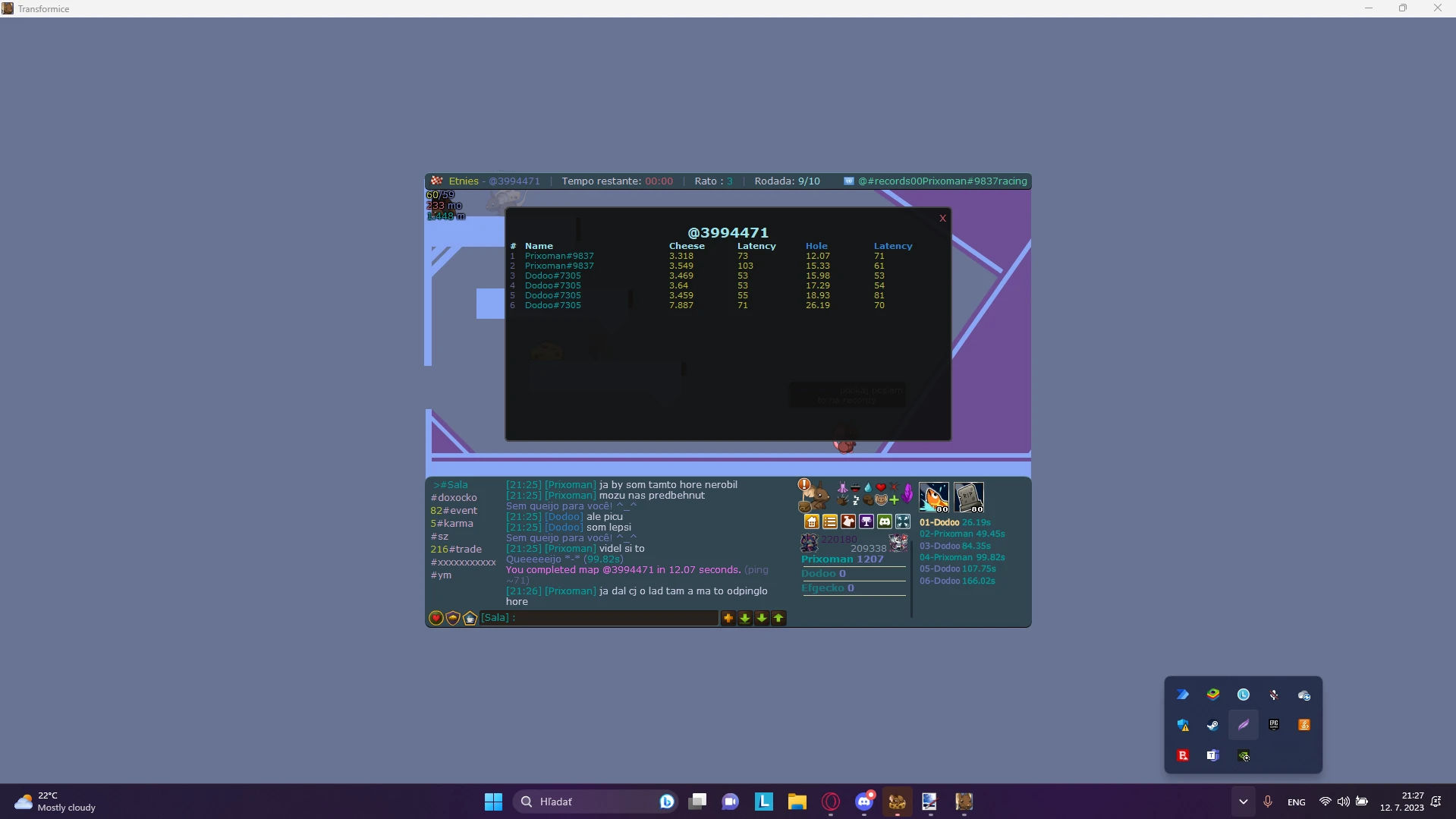Image resolution: width=1456 pixels, height=819 pixels.
Task: Click the tribe shield icon near chat
Action: [x=453, y=618]
